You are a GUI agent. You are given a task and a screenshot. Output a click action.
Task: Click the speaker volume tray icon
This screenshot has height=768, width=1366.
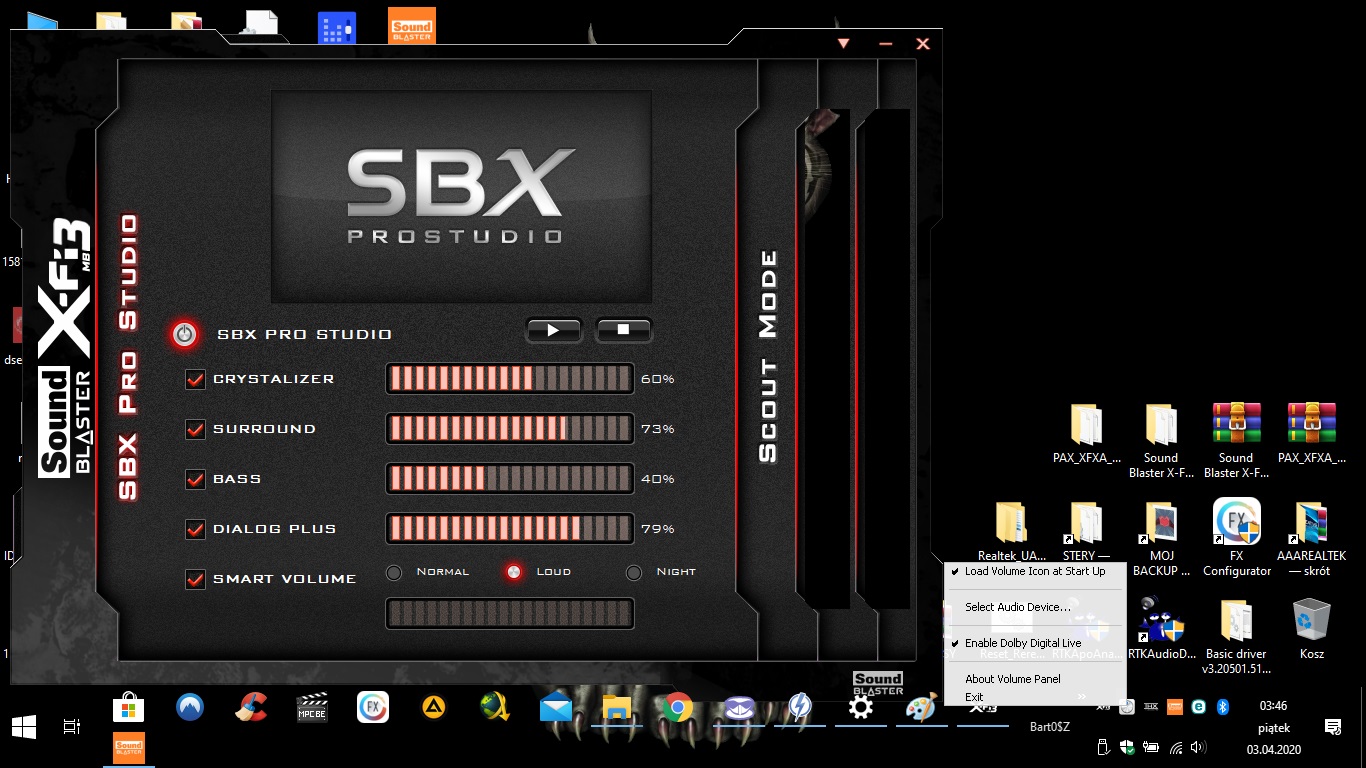[1199, 747]
